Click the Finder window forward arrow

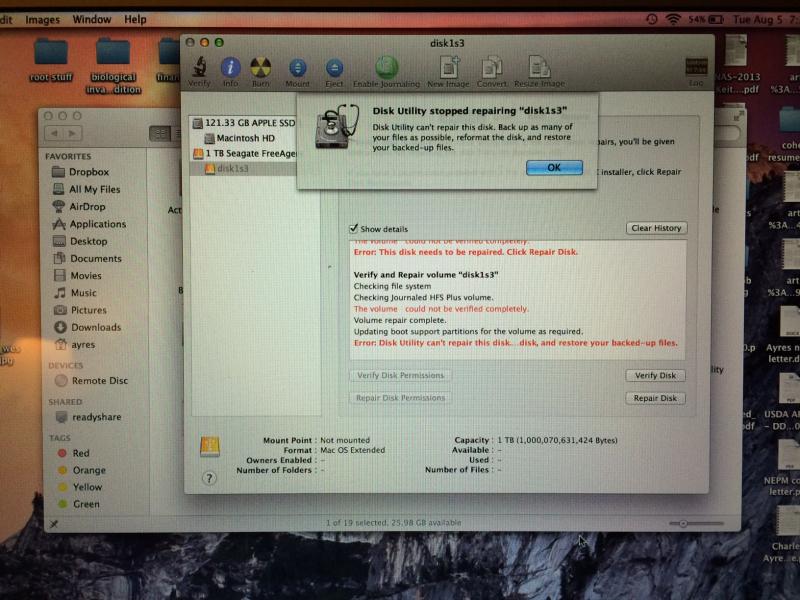tap(72, 134)
